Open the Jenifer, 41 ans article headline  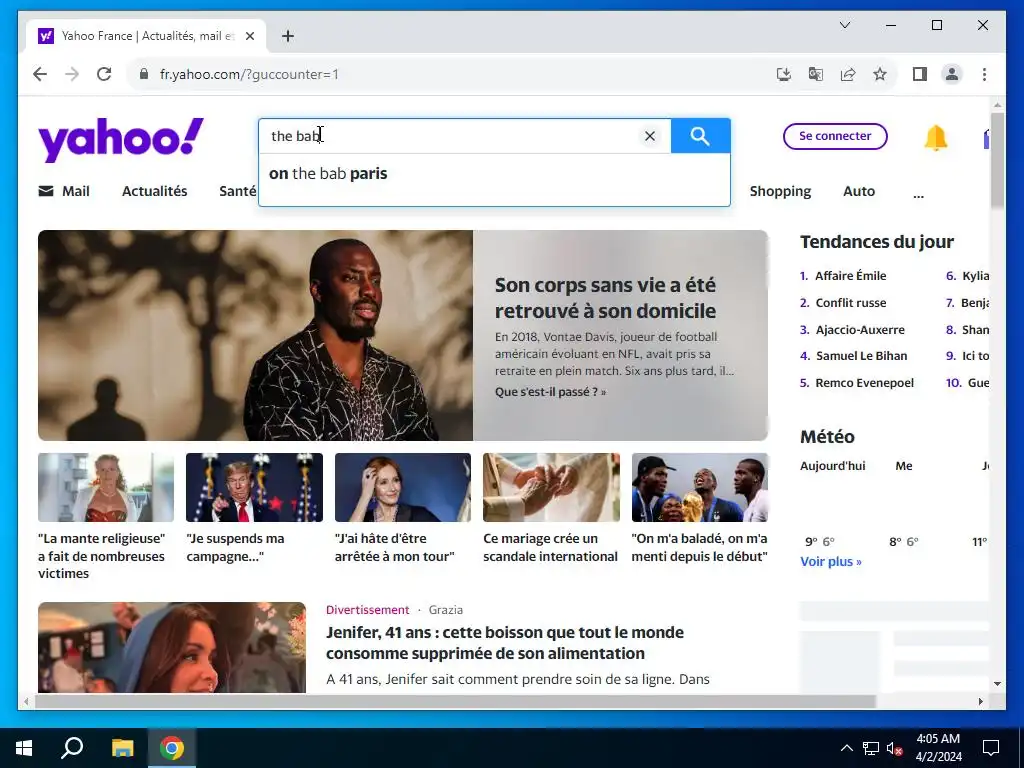tap(505, 643)
